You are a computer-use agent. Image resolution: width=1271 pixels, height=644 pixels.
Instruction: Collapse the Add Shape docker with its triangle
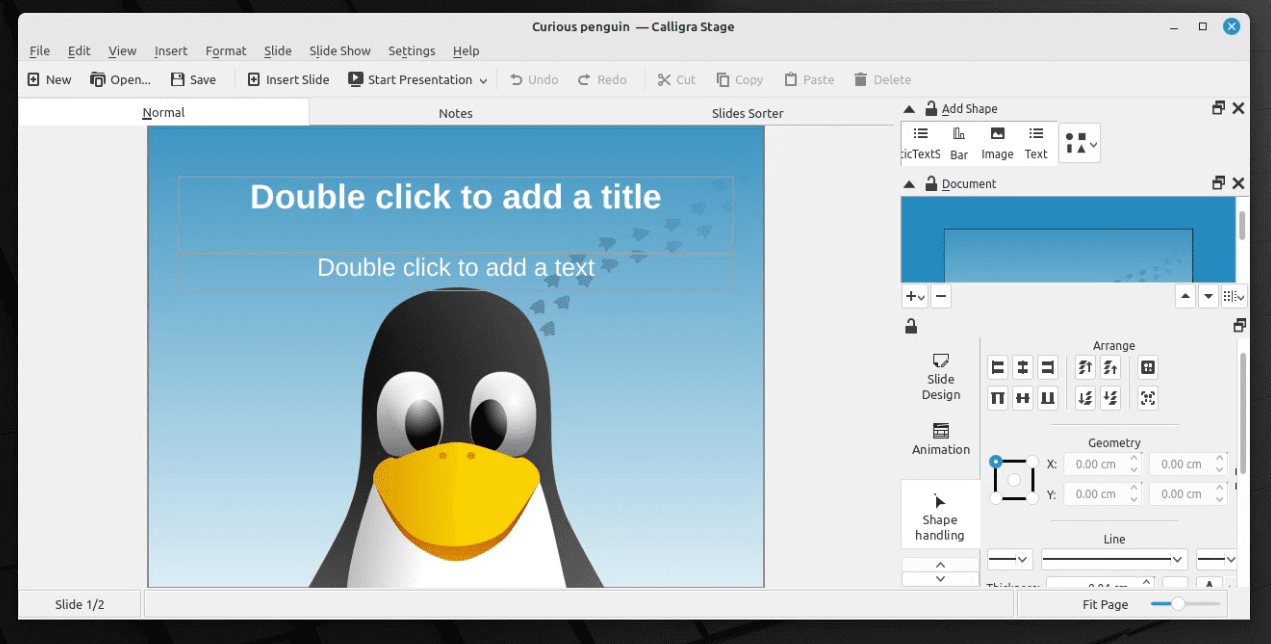click(909, 109)
